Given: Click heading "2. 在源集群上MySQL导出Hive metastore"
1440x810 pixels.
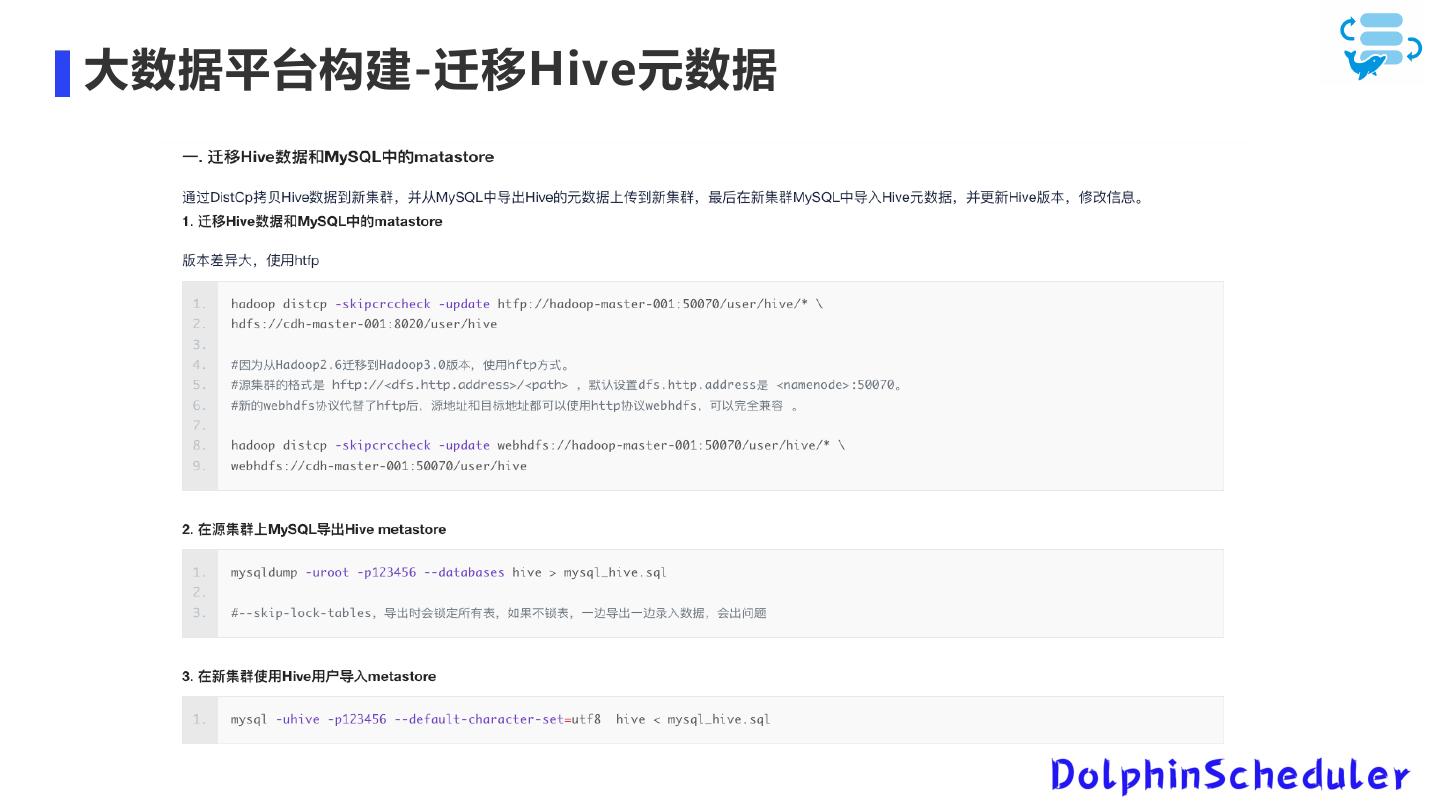Looking at the screenshot, I should click(x=314, y=529).
